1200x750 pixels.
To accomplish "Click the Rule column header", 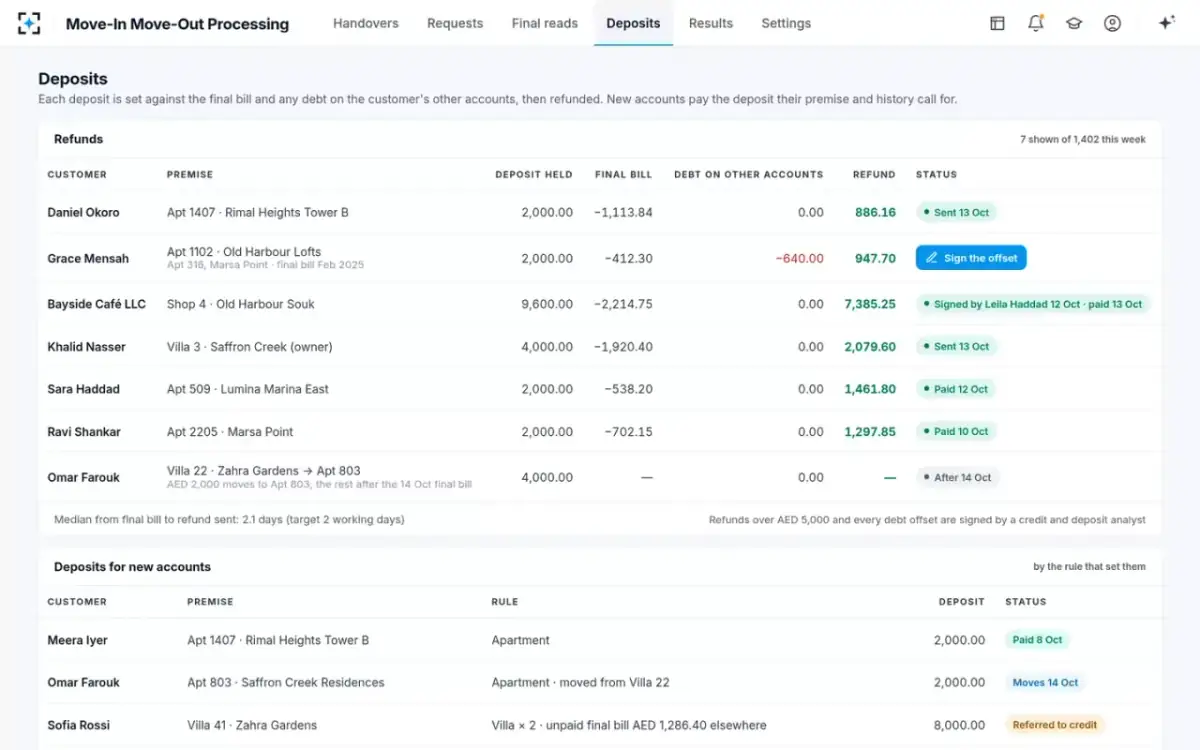I will point(505,602).
